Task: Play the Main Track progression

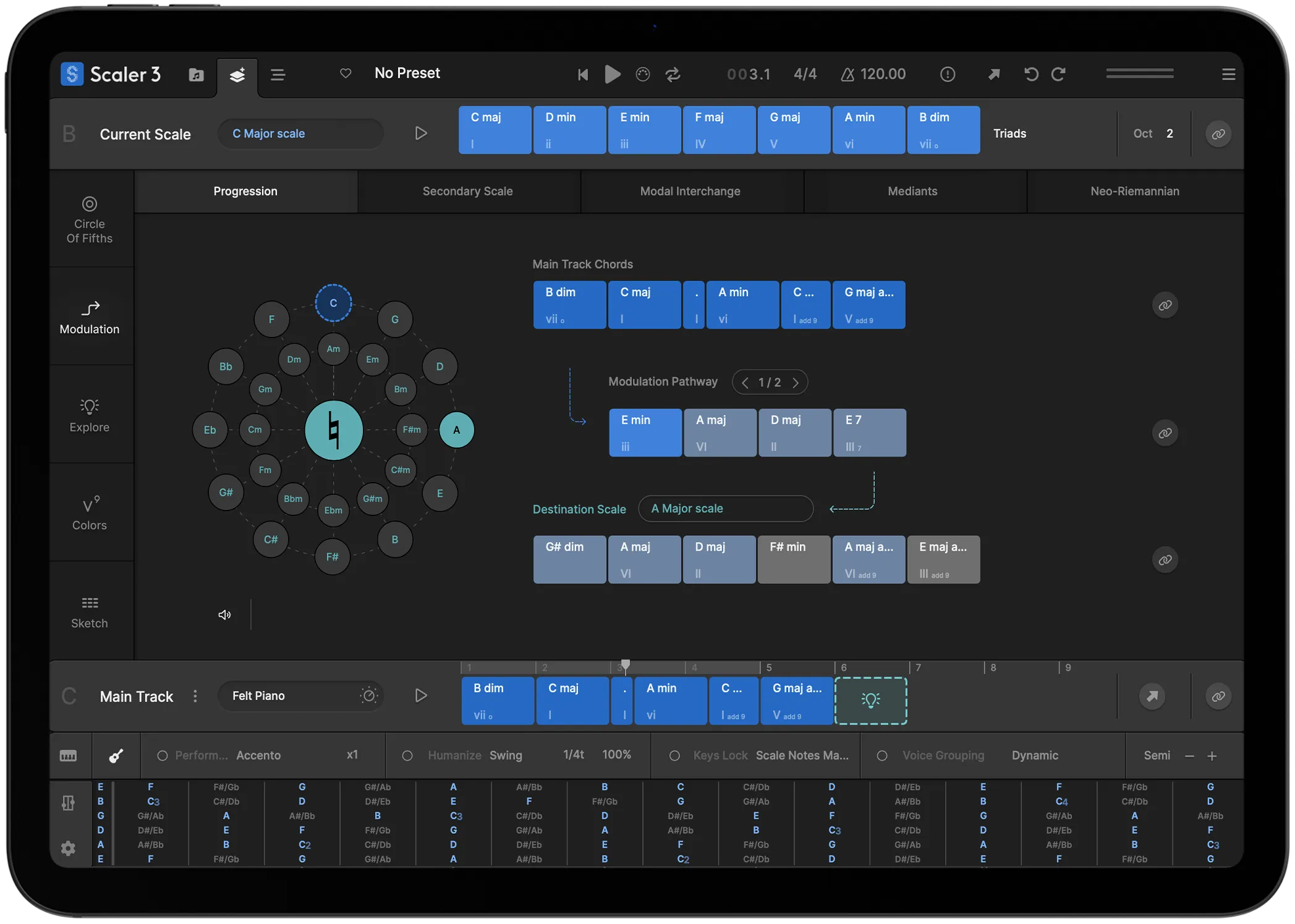Action: (x=420, y=696)
